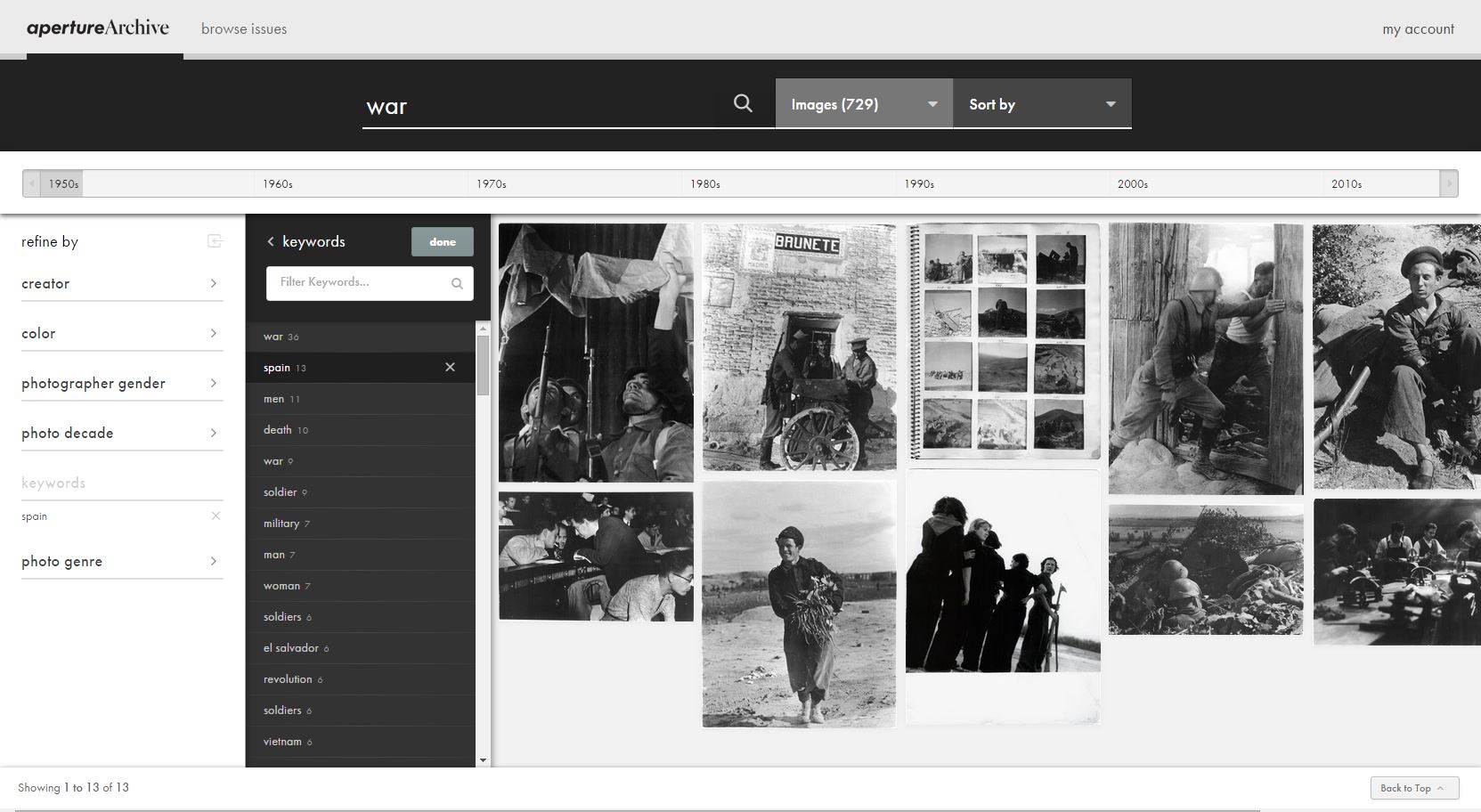The width and height of the screenshot is (1481, 812).
Task: Remove spain keyword with X in list
Action: 450,368
